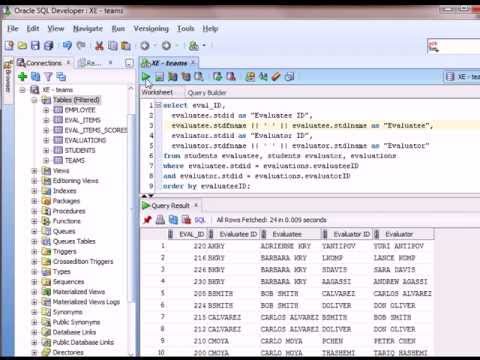This screenshot has height=360, width=480.
Task: Run the statement with green play icon
Action: coord(146,77)
